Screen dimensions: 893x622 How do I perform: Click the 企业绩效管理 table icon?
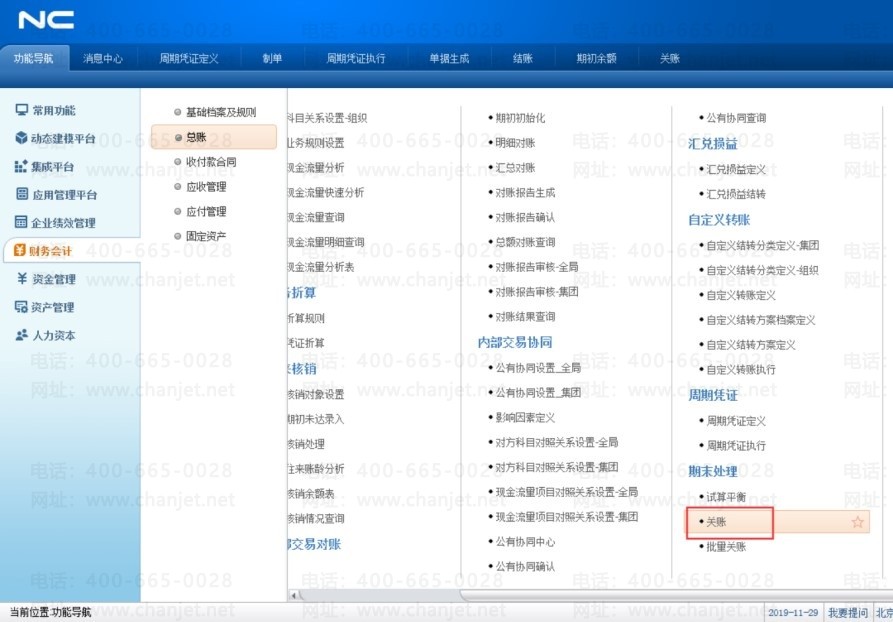21,222
